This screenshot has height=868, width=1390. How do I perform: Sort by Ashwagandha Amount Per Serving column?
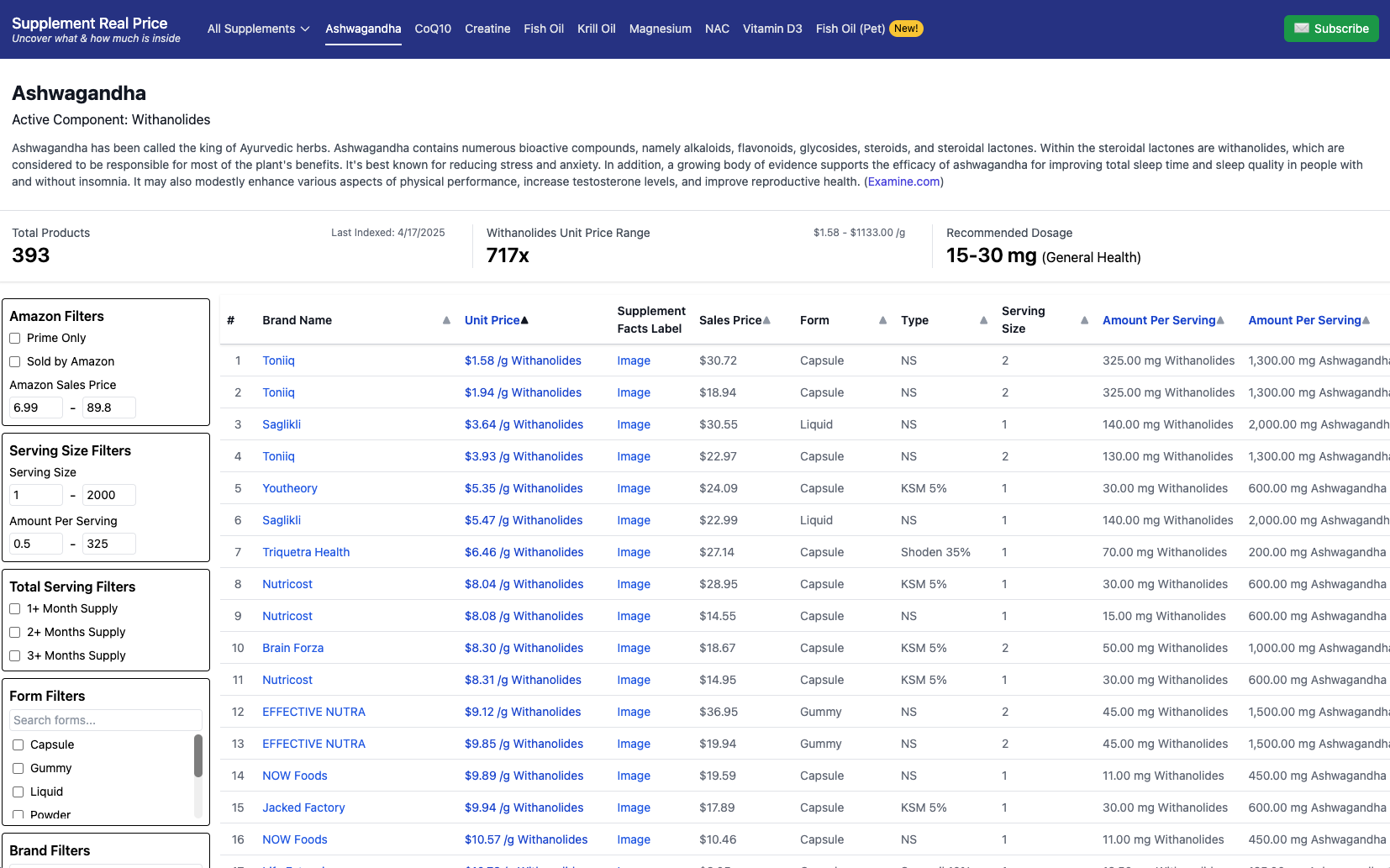click(x=1308, y=320)
